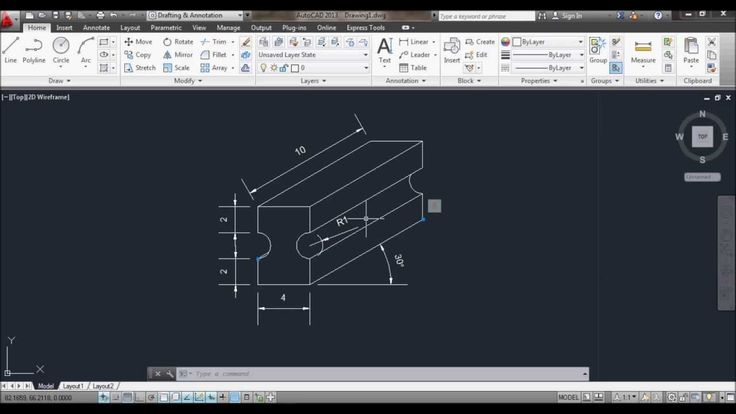Click the Rotate tool
This screenshot has width=736, height=414.
click(x=178, y=42)
